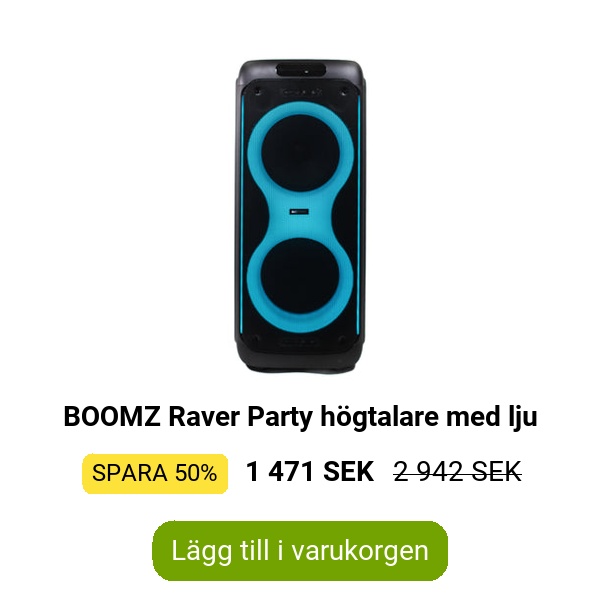Select the yellow SPARA 50% badge
This screenshot has height=600, width=600.
pos(155,473)
